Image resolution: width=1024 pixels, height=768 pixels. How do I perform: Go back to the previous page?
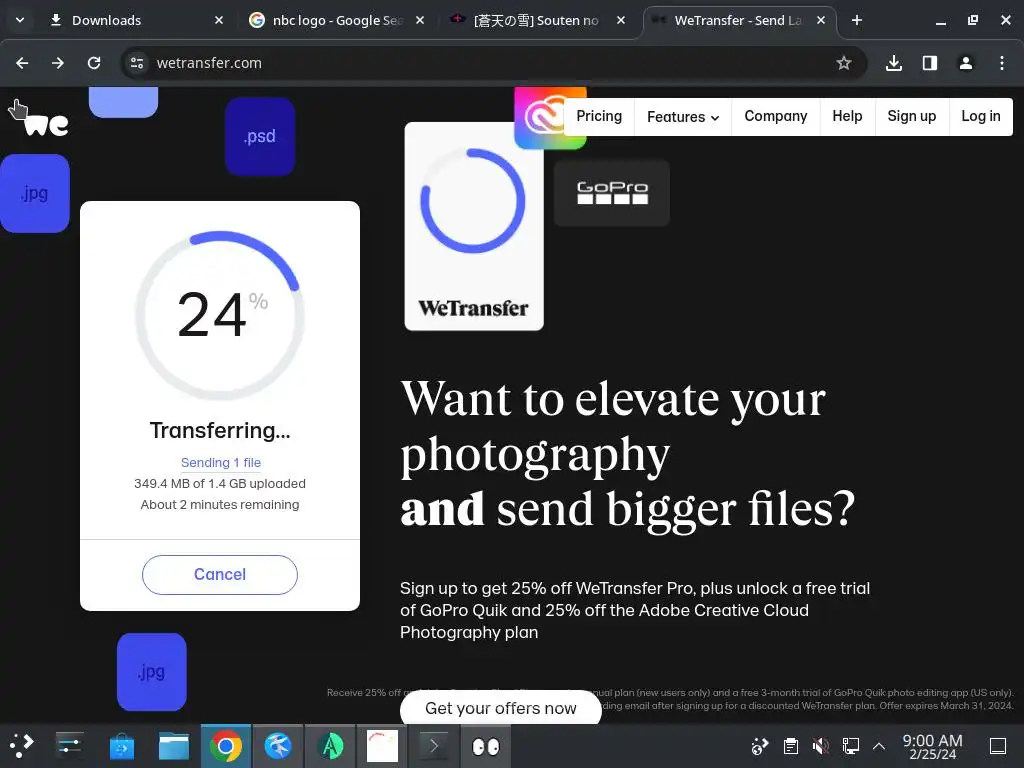[x=22, y=63]
